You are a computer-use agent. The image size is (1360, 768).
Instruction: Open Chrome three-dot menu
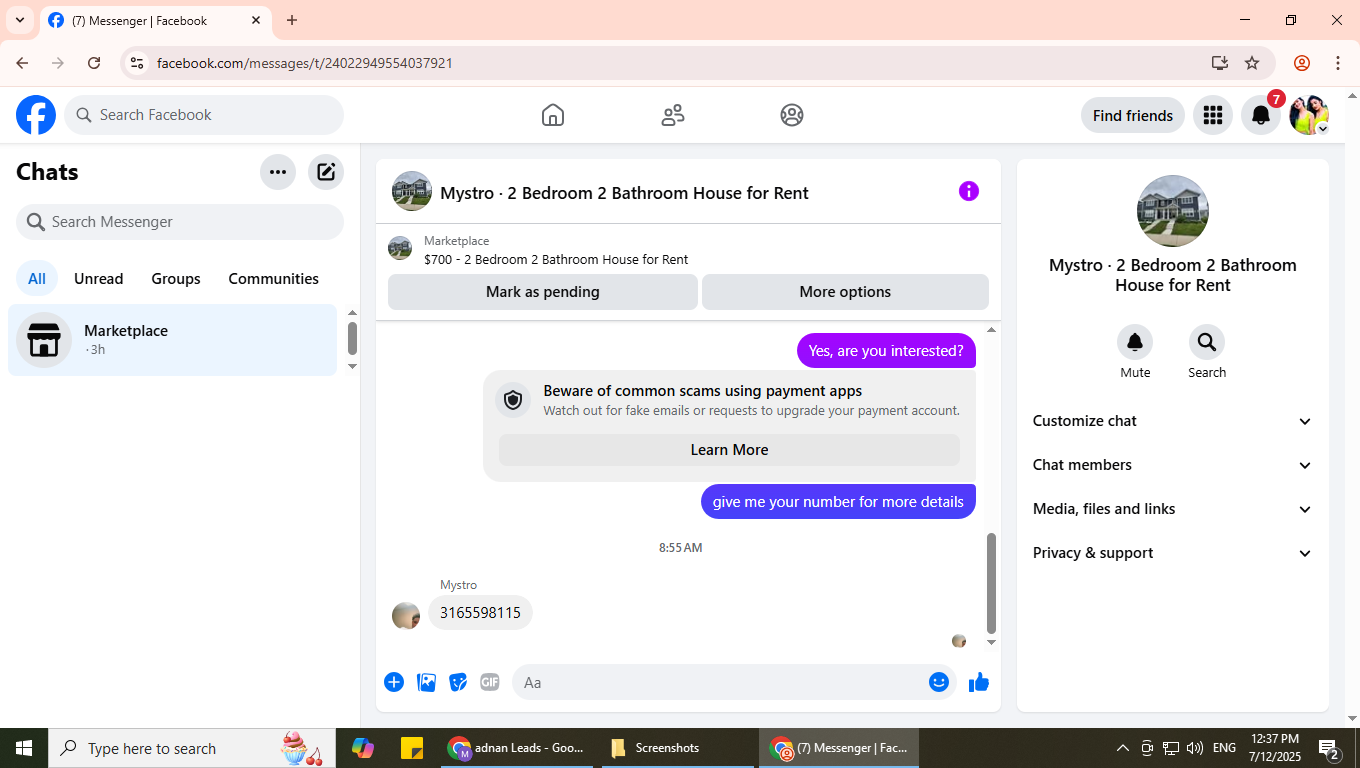[x=1338, y=63]
